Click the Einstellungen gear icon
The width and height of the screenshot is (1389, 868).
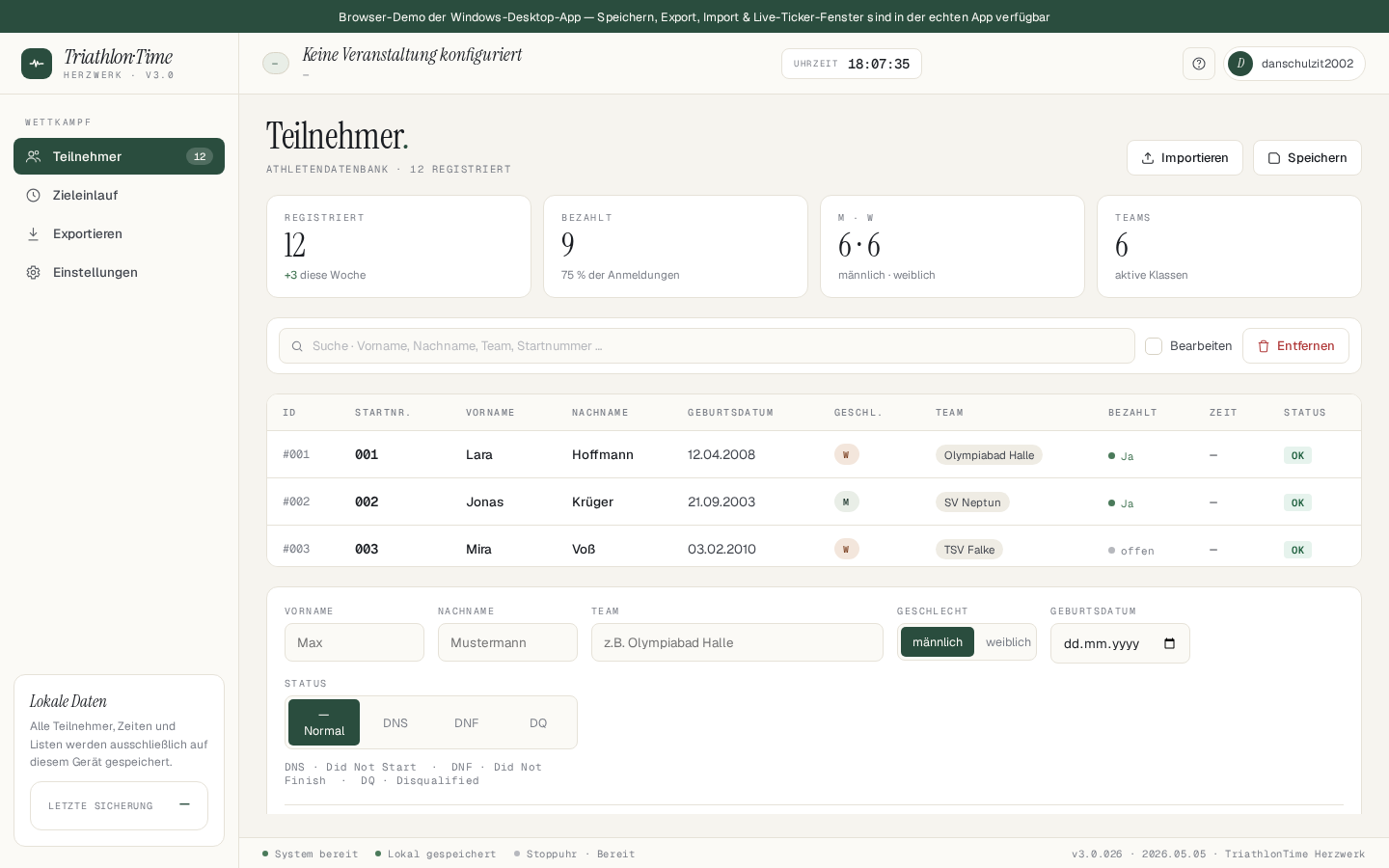(x=33, y=272)
